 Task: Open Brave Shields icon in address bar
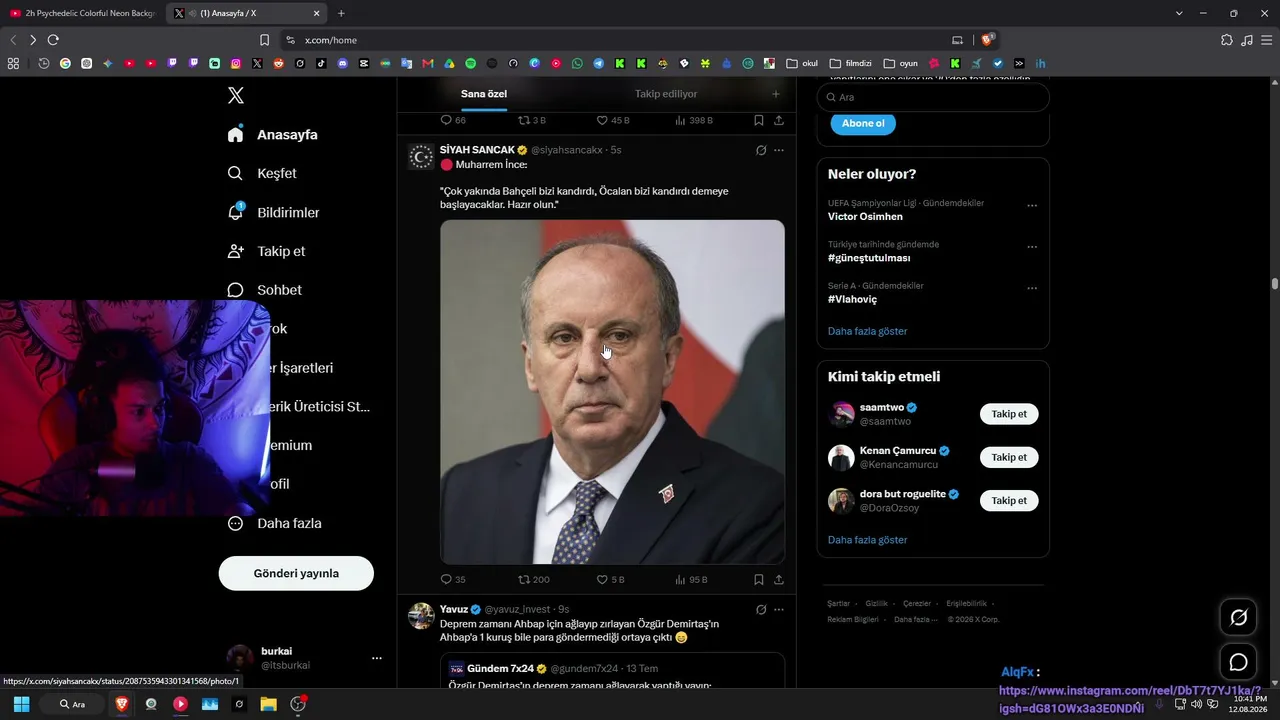click(x=988, y=40)
